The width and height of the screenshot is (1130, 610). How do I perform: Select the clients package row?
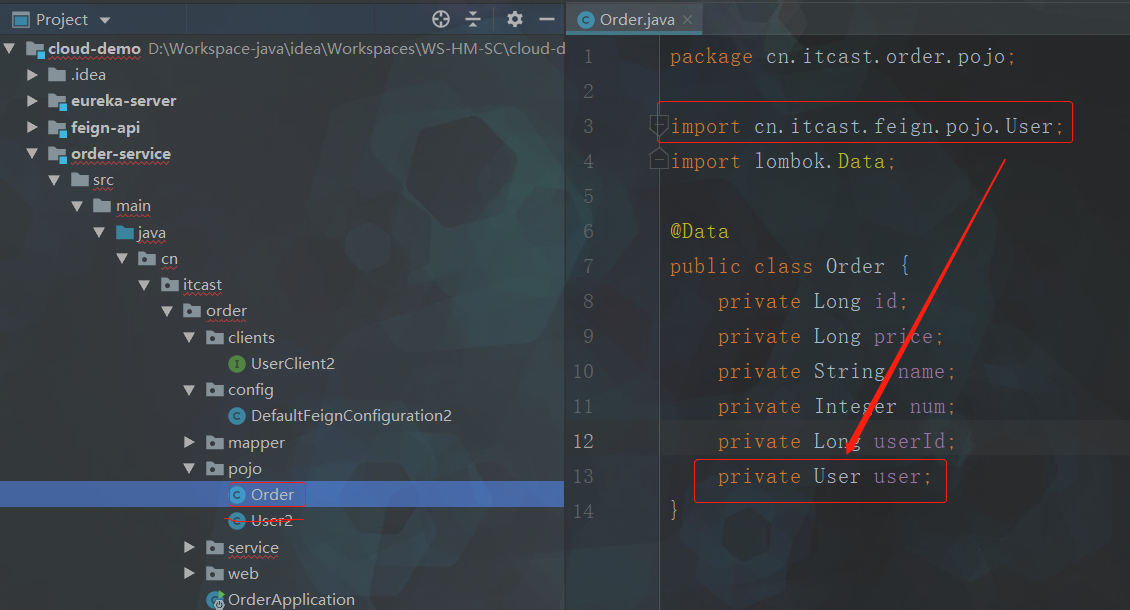(282, 337)
